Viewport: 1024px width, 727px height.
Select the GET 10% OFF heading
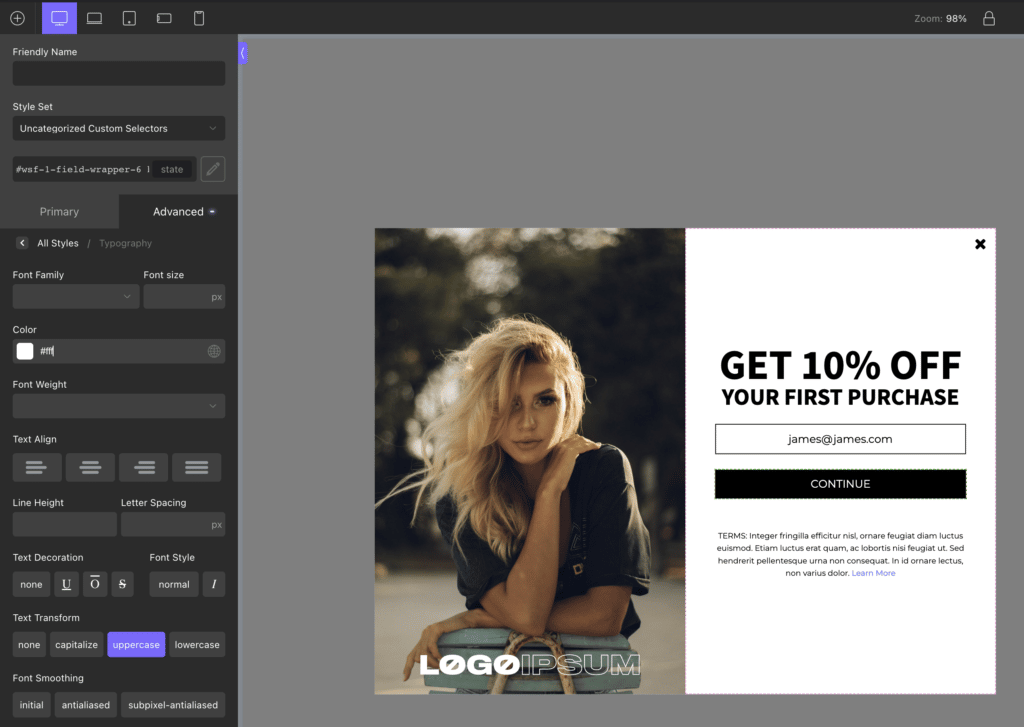pyautogui.click(x=840, y=366)
